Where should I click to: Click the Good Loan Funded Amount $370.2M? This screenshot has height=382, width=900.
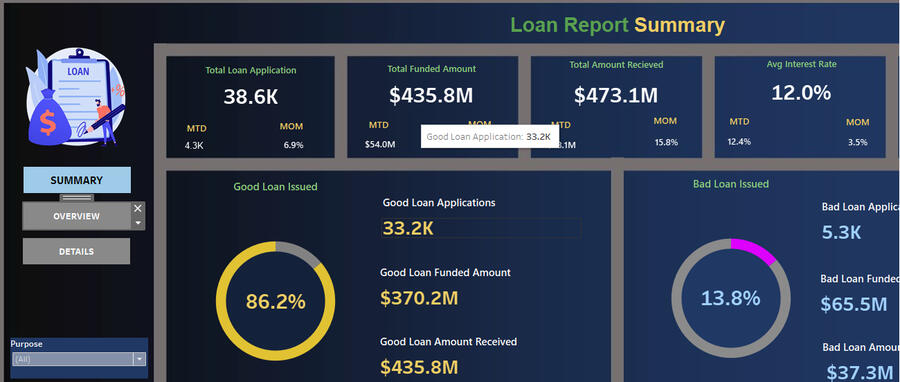(419, 298)
